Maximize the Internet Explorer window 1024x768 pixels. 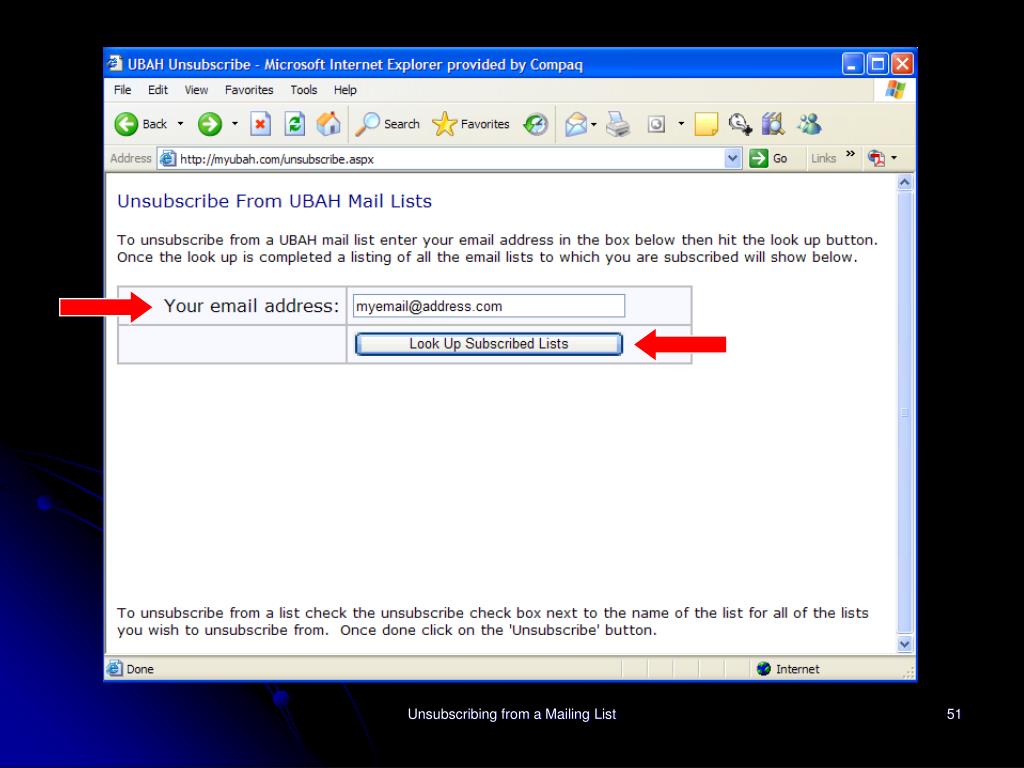(878, 64)
